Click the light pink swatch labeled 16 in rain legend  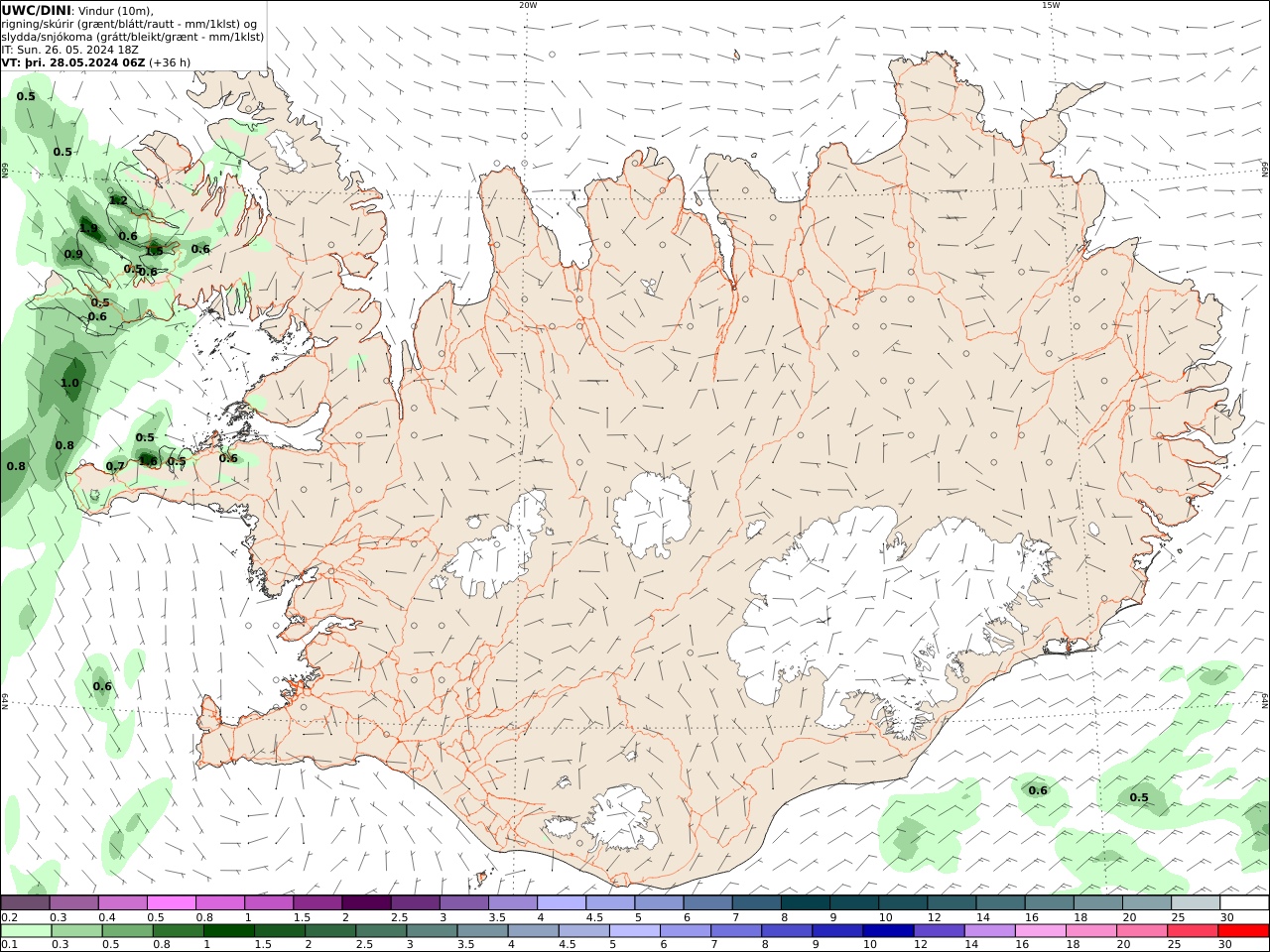click(x=1041, y=931)
